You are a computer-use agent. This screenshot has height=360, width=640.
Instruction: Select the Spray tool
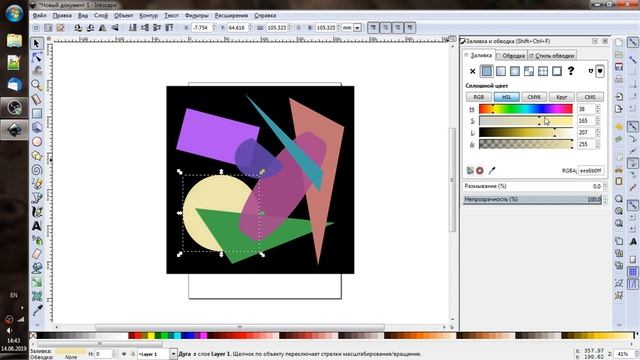37,240
